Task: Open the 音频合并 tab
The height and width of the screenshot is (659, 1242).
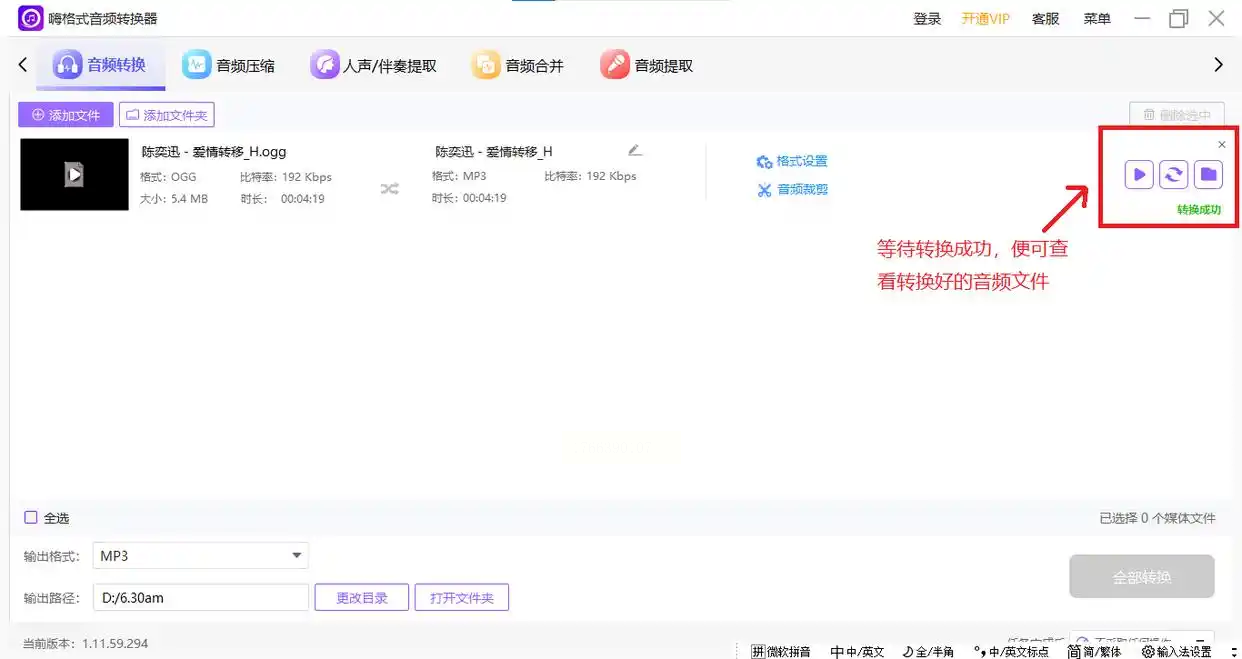Action: (x=518, y=66)
